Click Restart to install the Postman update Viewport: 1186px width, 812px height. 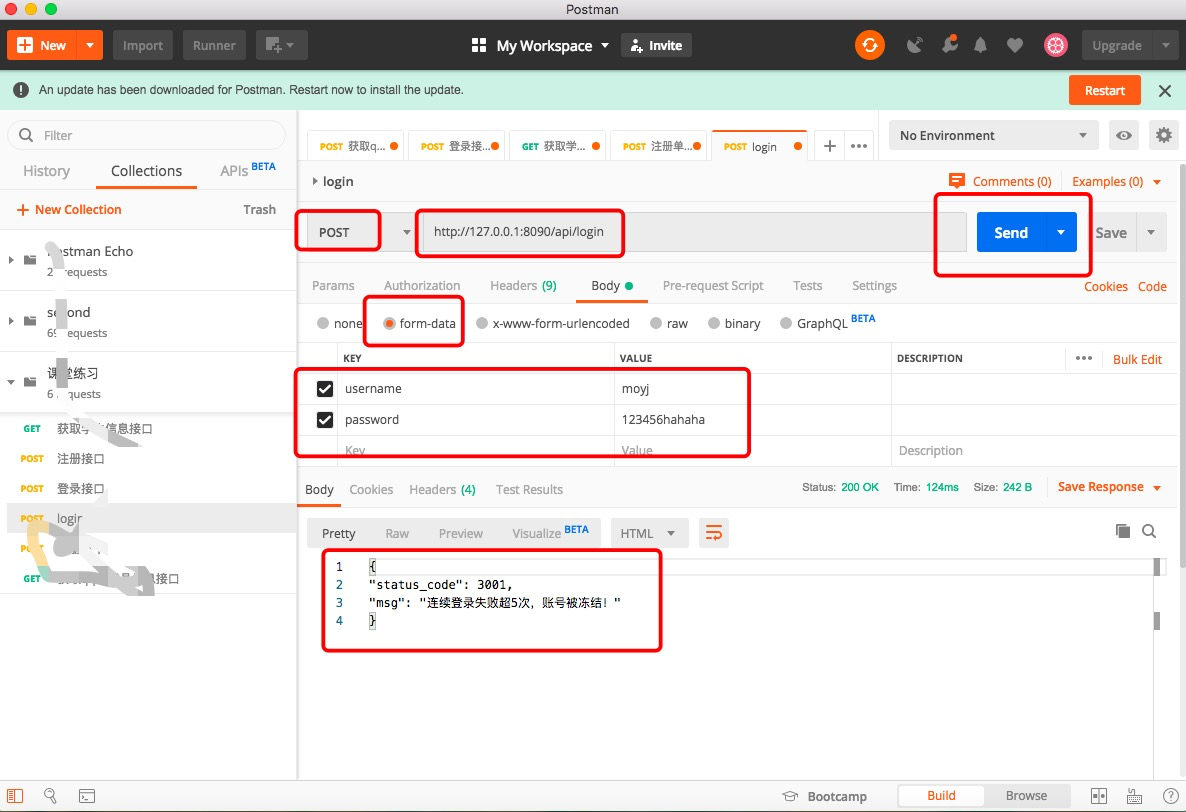pos(1104,90)
